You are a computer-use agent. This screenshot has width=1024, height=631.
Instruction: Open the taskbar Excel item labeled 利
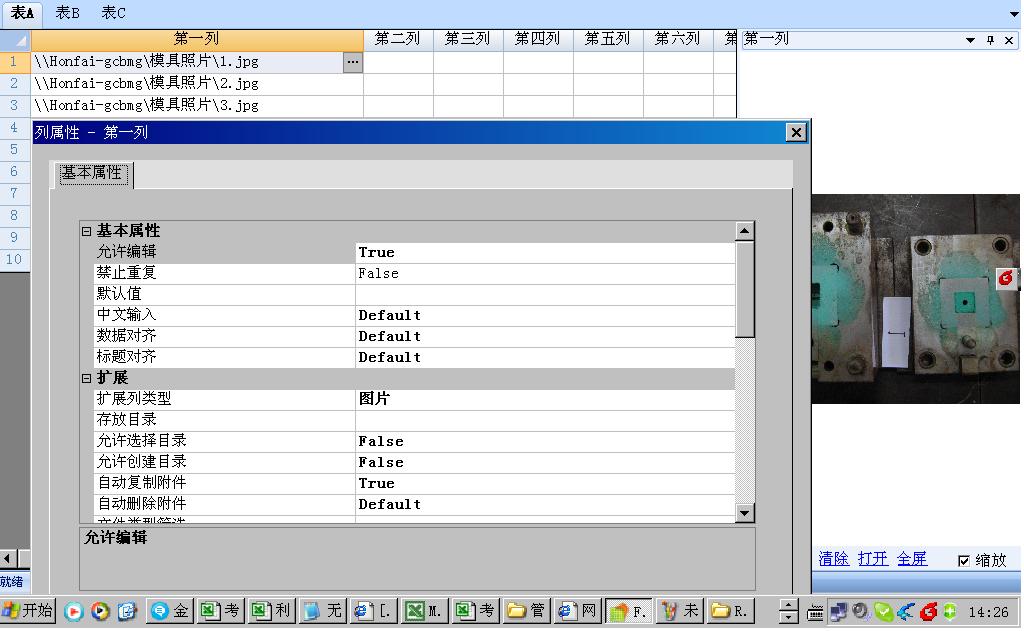[272, 611]
